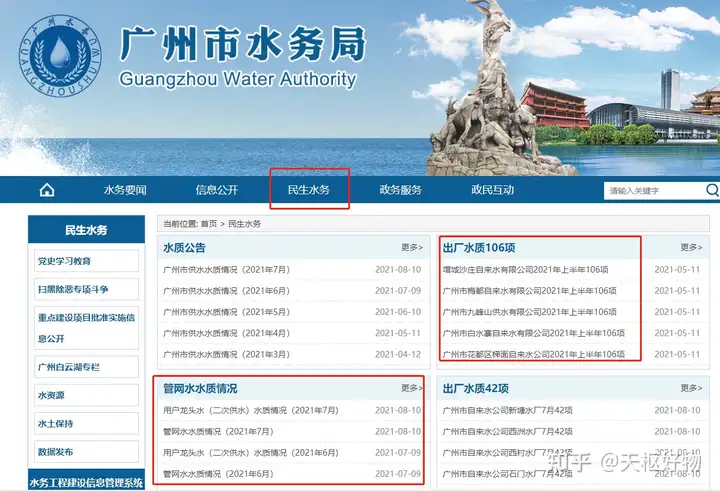Open 管网水水质情况（2021年7月）

pyautogui.click(x=218, y=431)
